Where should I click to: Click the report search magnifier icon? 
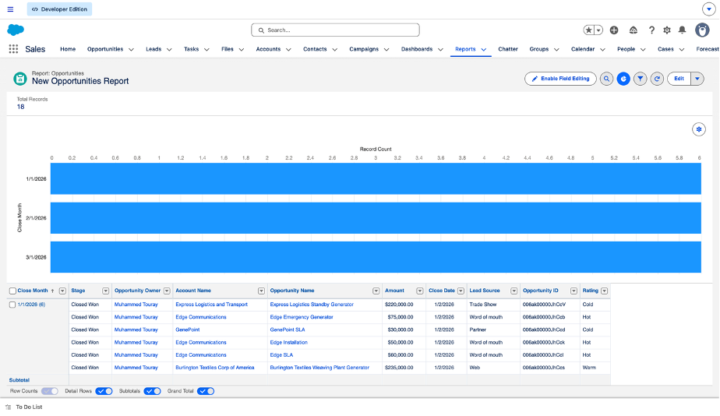607,79
